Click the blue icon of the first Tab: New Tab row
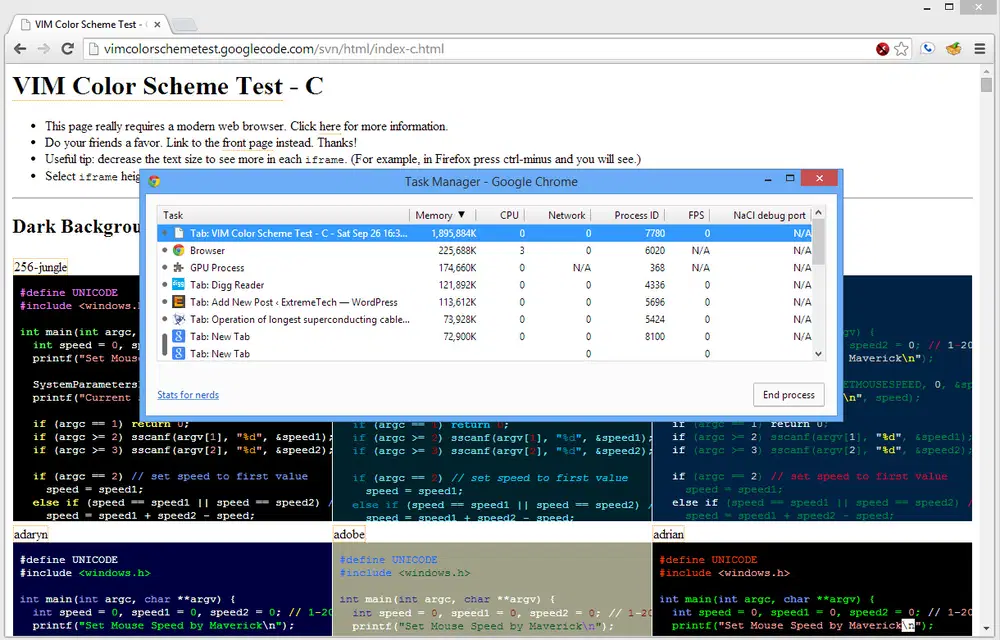This screenshot has height=640, width=1000. [179, 337]
